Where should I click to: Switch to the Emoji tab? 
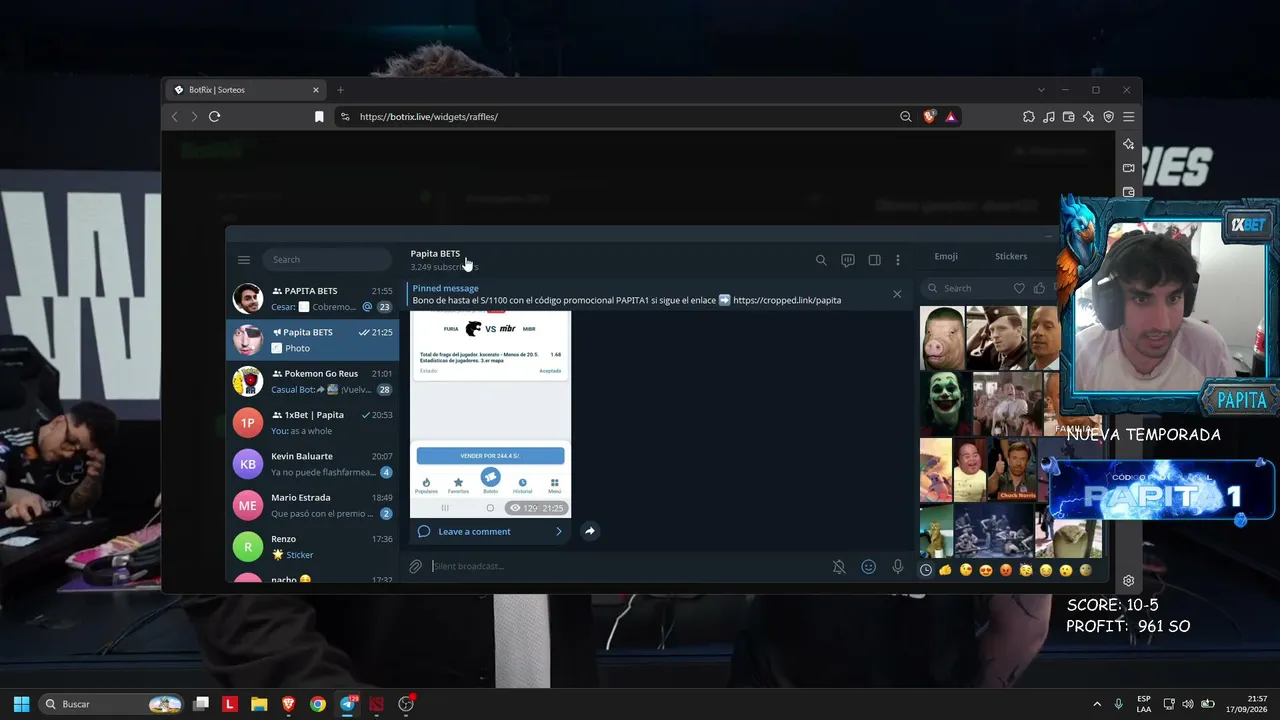tap(946, 256)
